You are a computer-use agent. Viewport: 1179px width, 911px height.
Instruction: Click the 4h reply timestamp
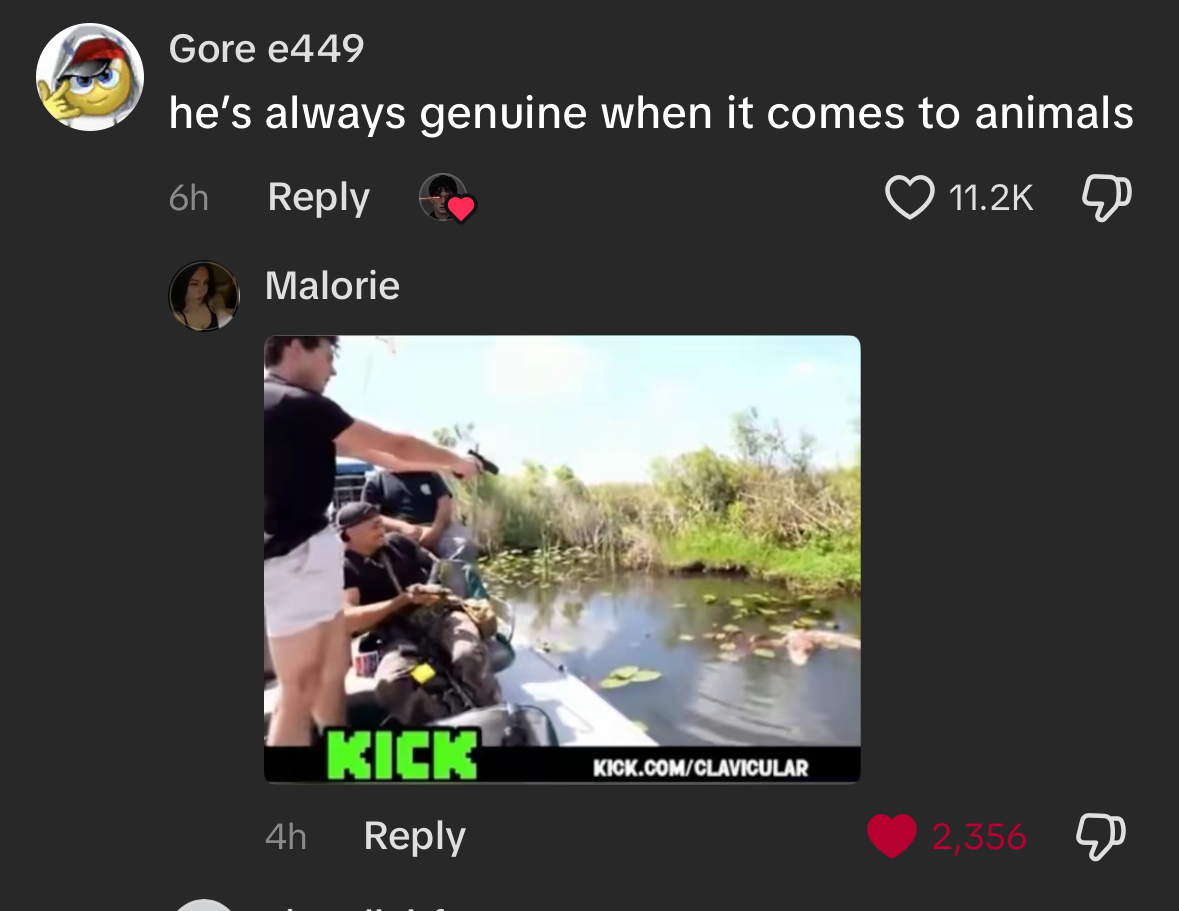[285, 836]
